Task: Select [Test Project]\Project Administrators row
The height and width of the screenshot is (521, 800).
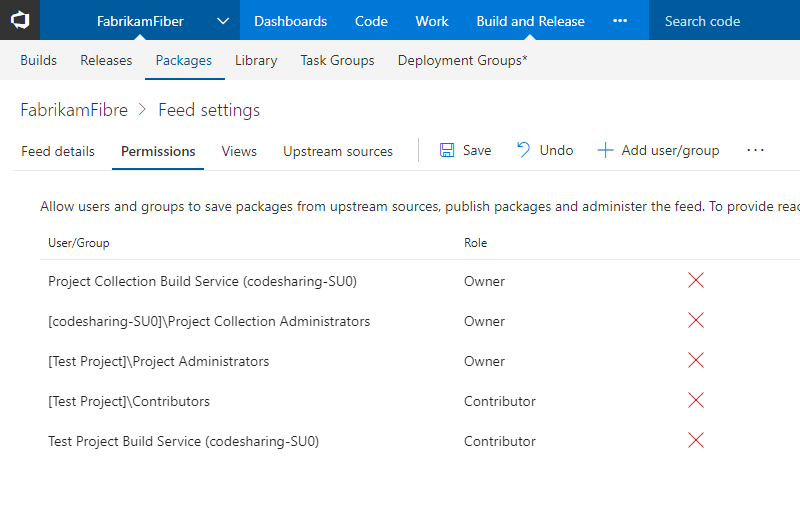Action: [420, 361]
